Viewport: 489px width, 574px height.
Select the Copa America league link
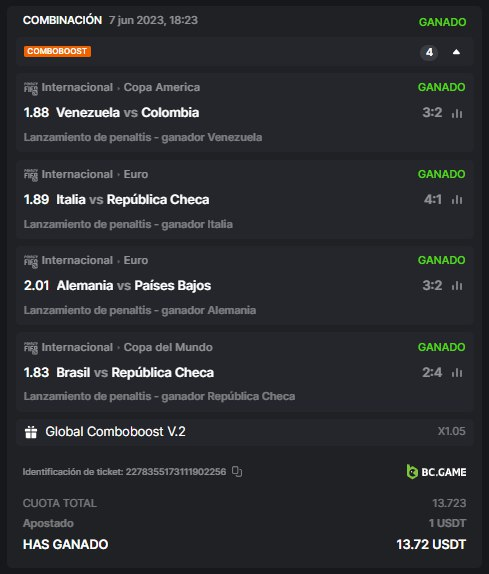tap(162, 87)
